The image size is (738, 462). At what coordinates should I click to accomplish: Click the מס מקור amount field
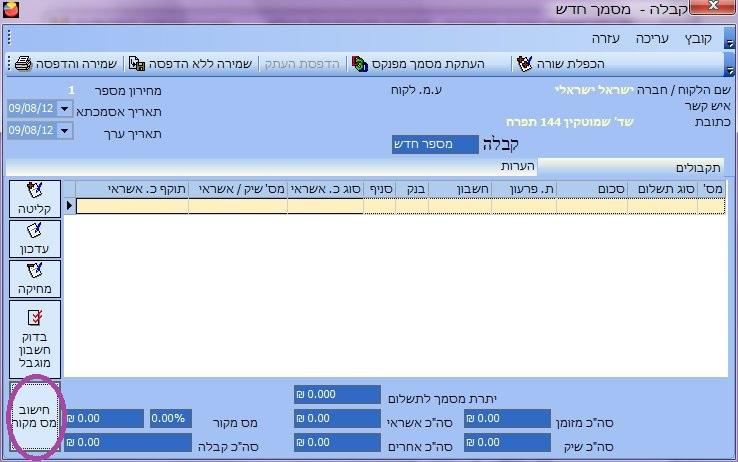click(104, 418)
